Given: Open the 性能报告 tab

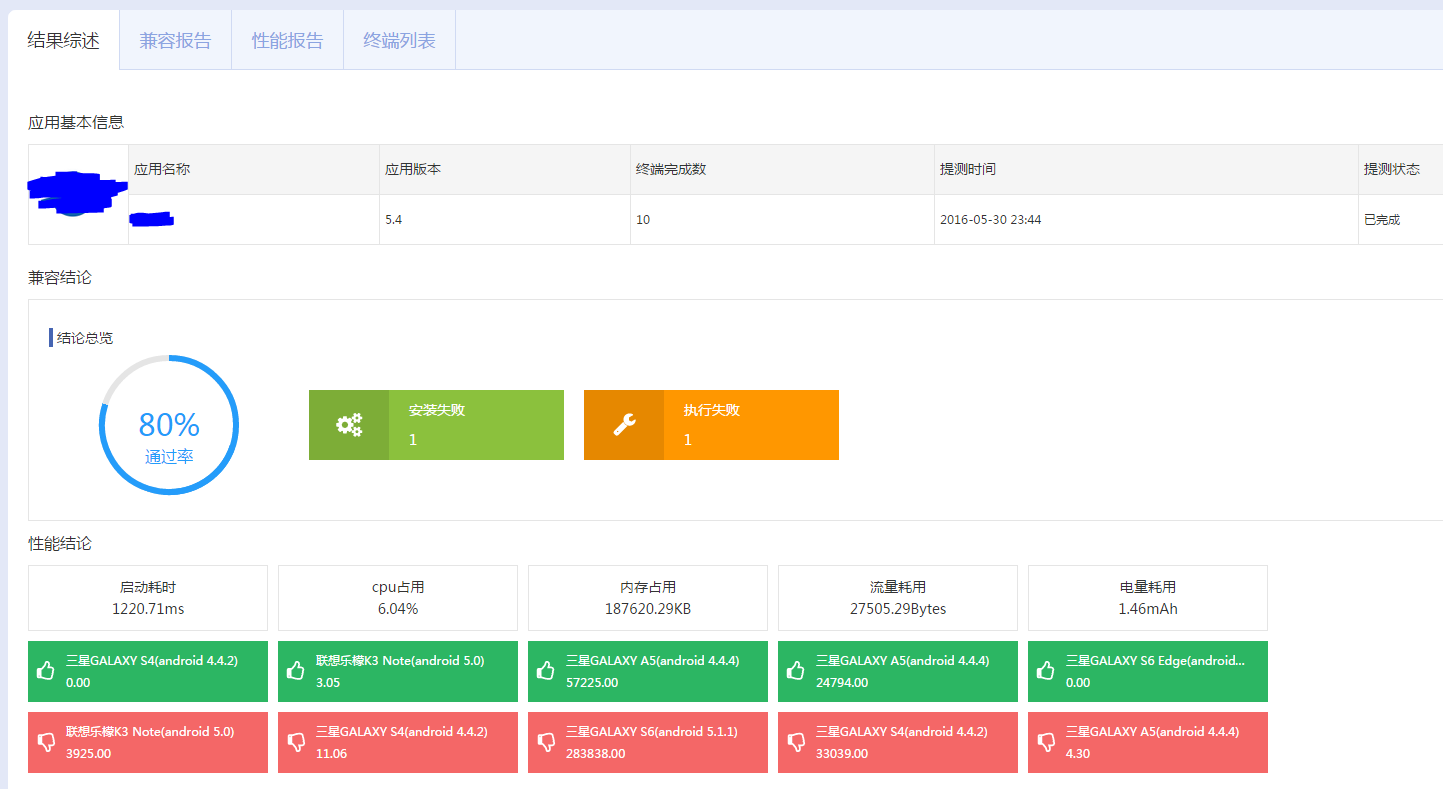Looking at the screenshot, I should tap(287, 41).
